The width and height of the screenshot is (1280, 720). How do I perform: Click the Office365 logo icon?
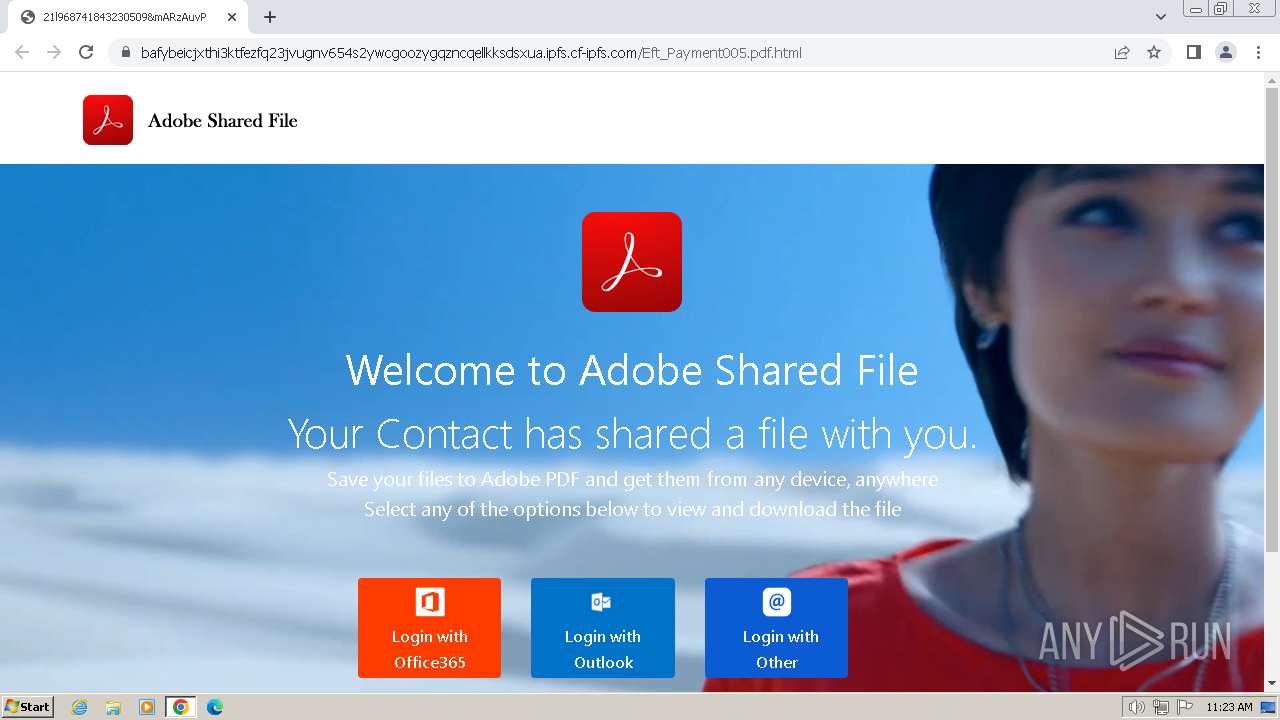[x=430, y=602]
